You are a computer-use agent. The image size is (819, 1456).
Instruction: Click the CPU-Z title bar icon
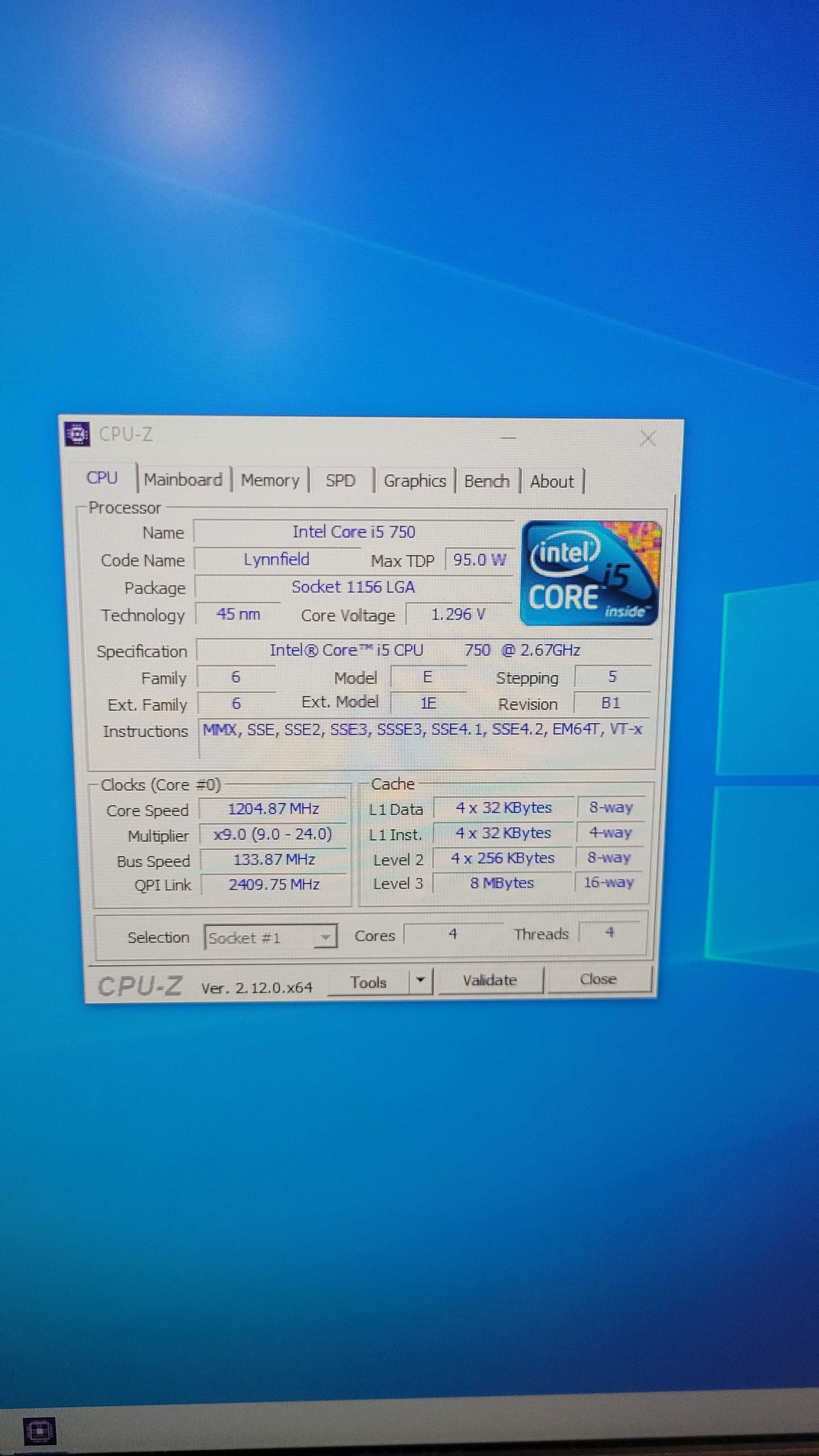[77, 434]
